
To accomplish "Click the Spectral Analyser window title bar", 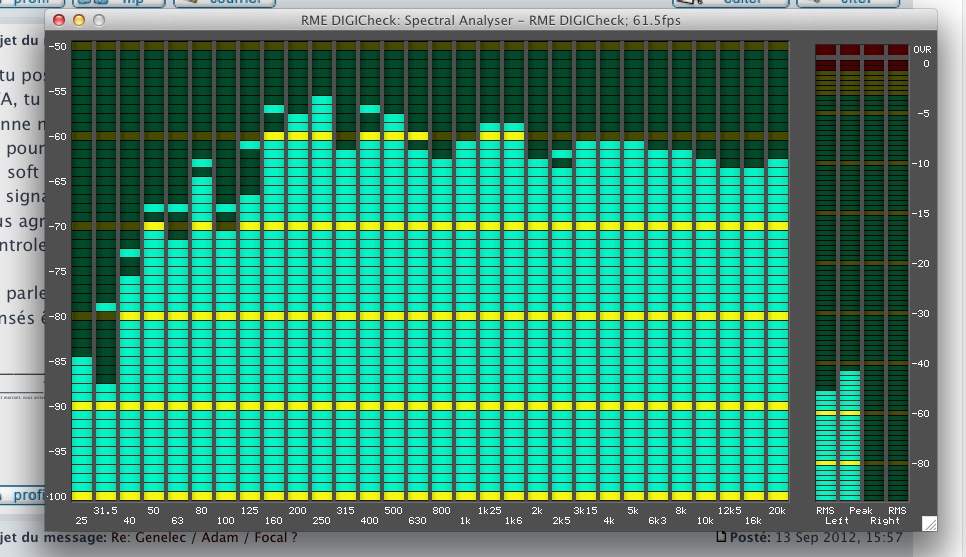I will pos(490,20).
